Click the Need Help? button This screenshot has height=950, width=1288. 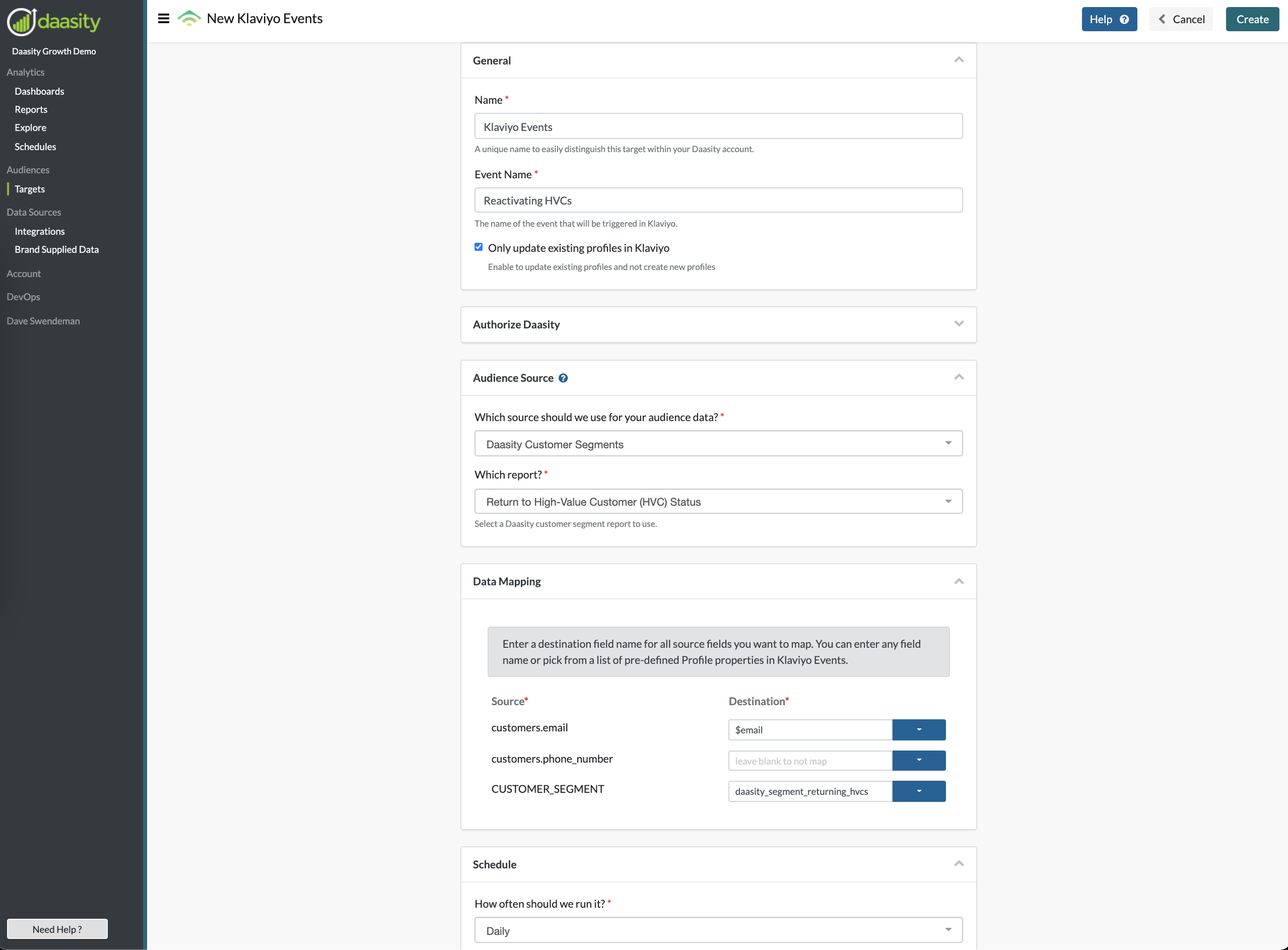(x=57, y=929)
